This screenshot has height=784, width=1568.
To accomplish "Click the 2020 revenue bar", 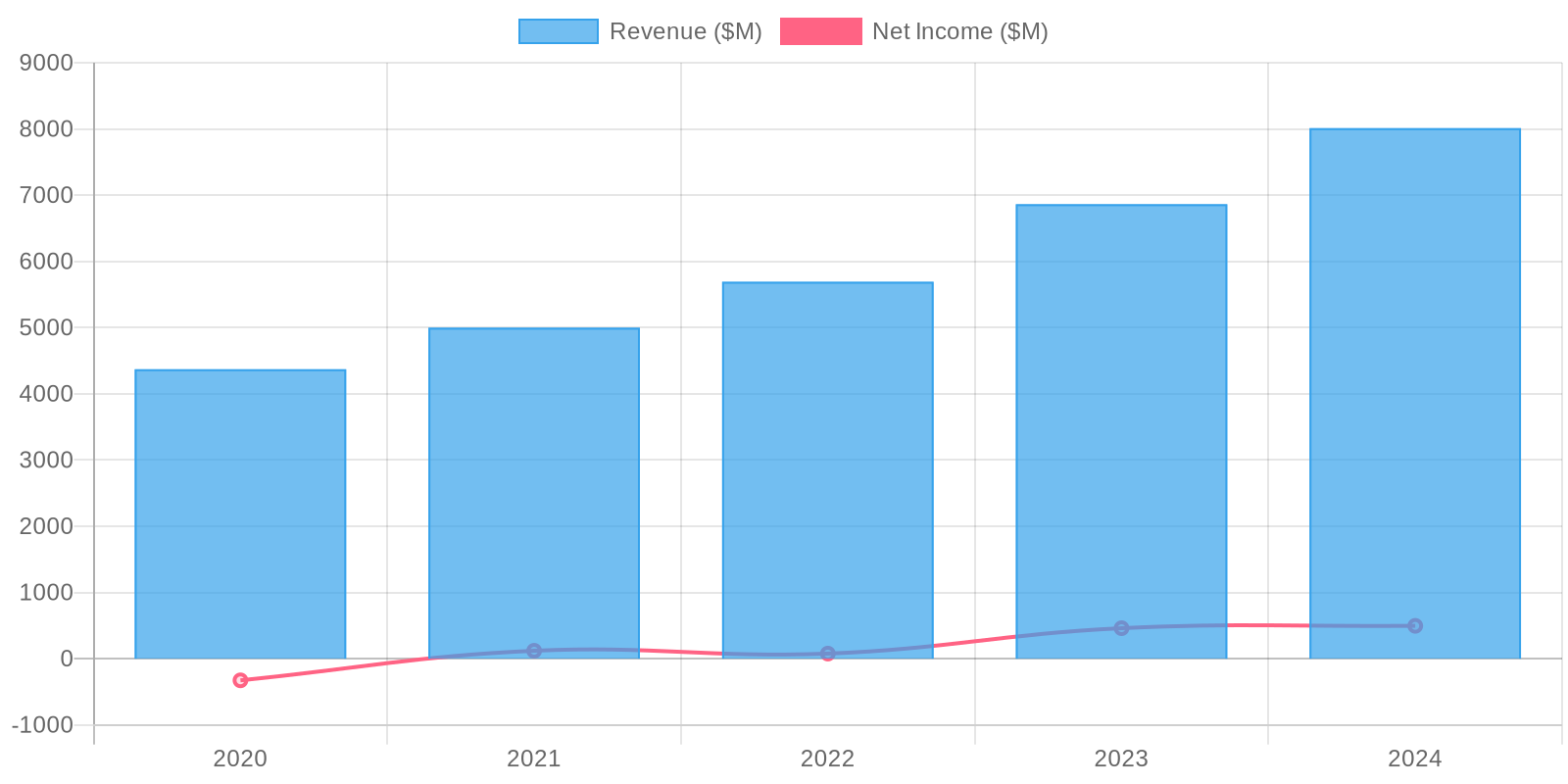I will point(240,510).
